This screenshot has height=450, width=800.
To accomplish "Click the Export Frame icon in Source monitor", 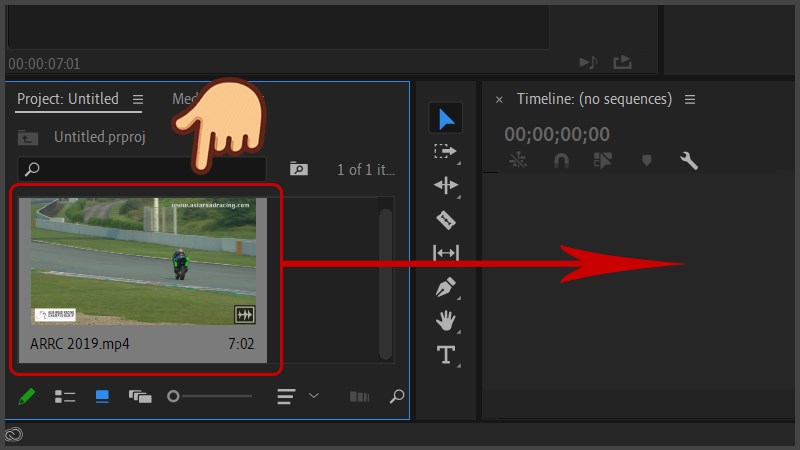I will click(622, 62).
